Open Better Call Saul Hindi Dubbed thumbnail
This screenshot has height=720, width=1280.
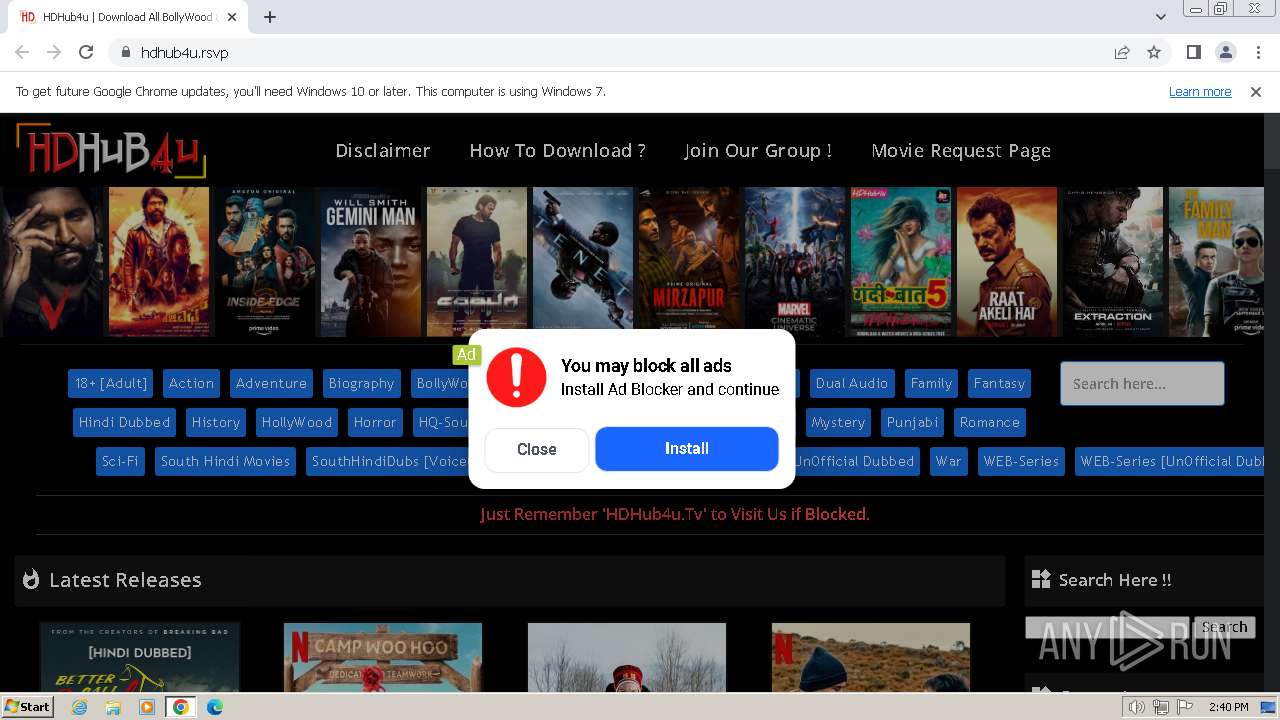(x=140, y=657)
